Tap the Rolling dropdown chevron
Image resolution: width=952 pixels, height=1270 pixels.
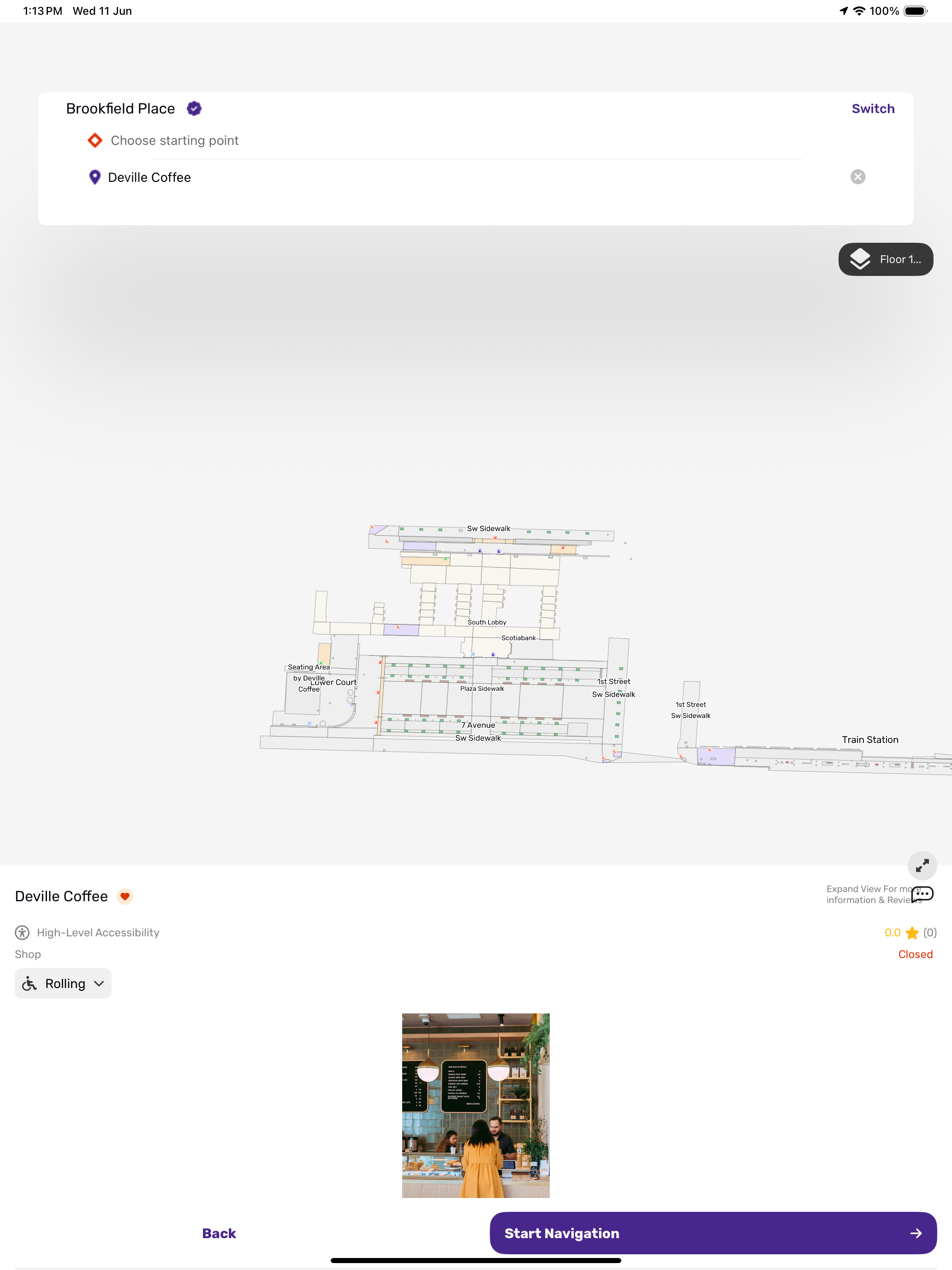tap(99, 983)
